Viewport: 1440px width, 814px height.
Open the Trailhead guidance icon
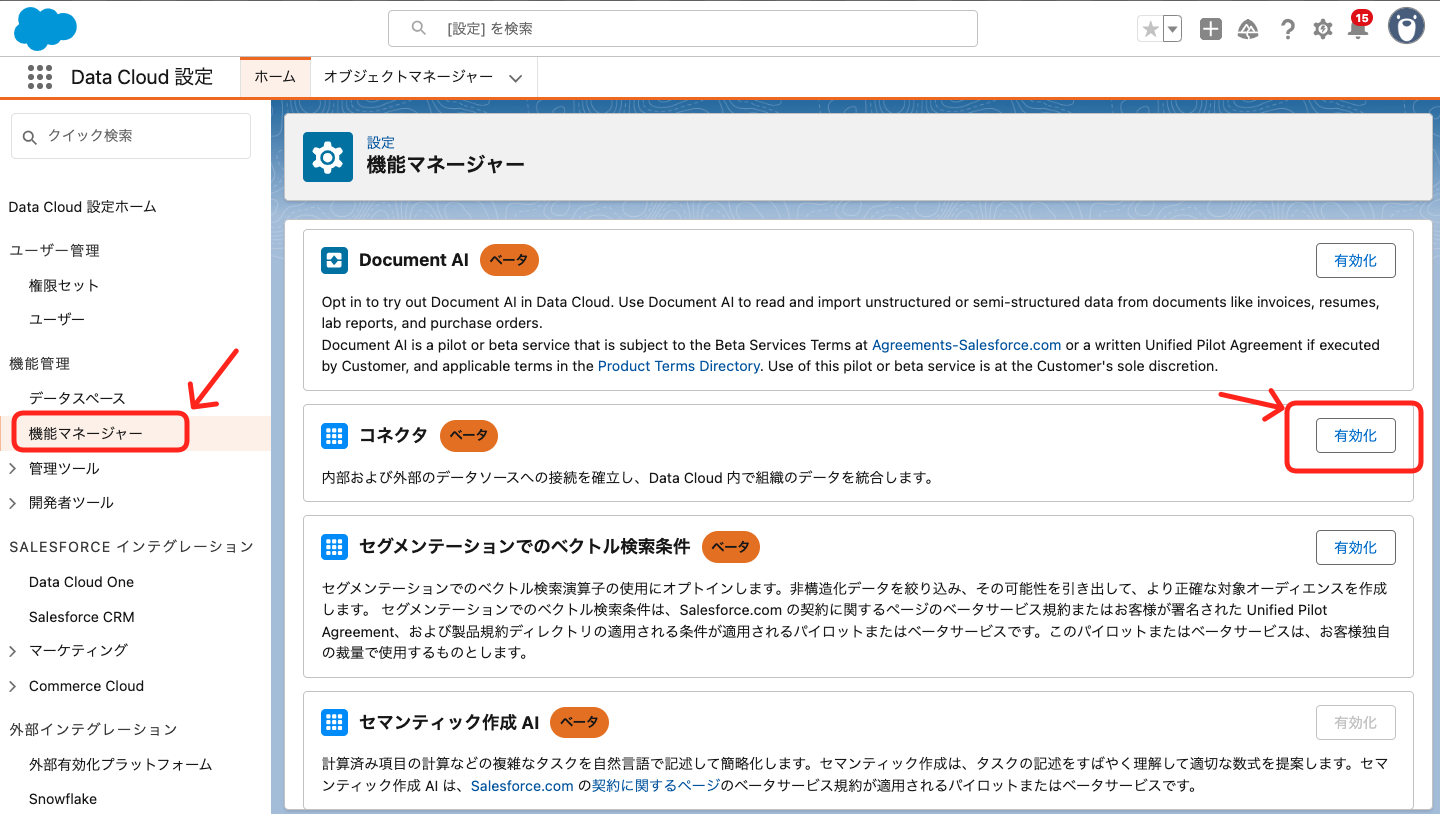tap(1248, 29)
